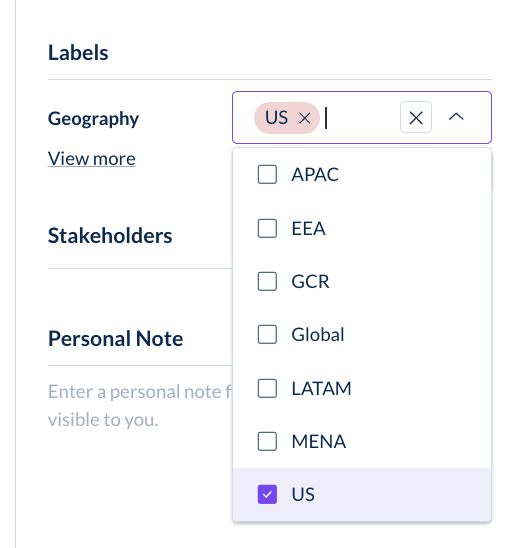The width and height of the screenshot is (518, 548).
Task: Select the MENA option label
Action: pyautogui.click(x=318, y=441)
